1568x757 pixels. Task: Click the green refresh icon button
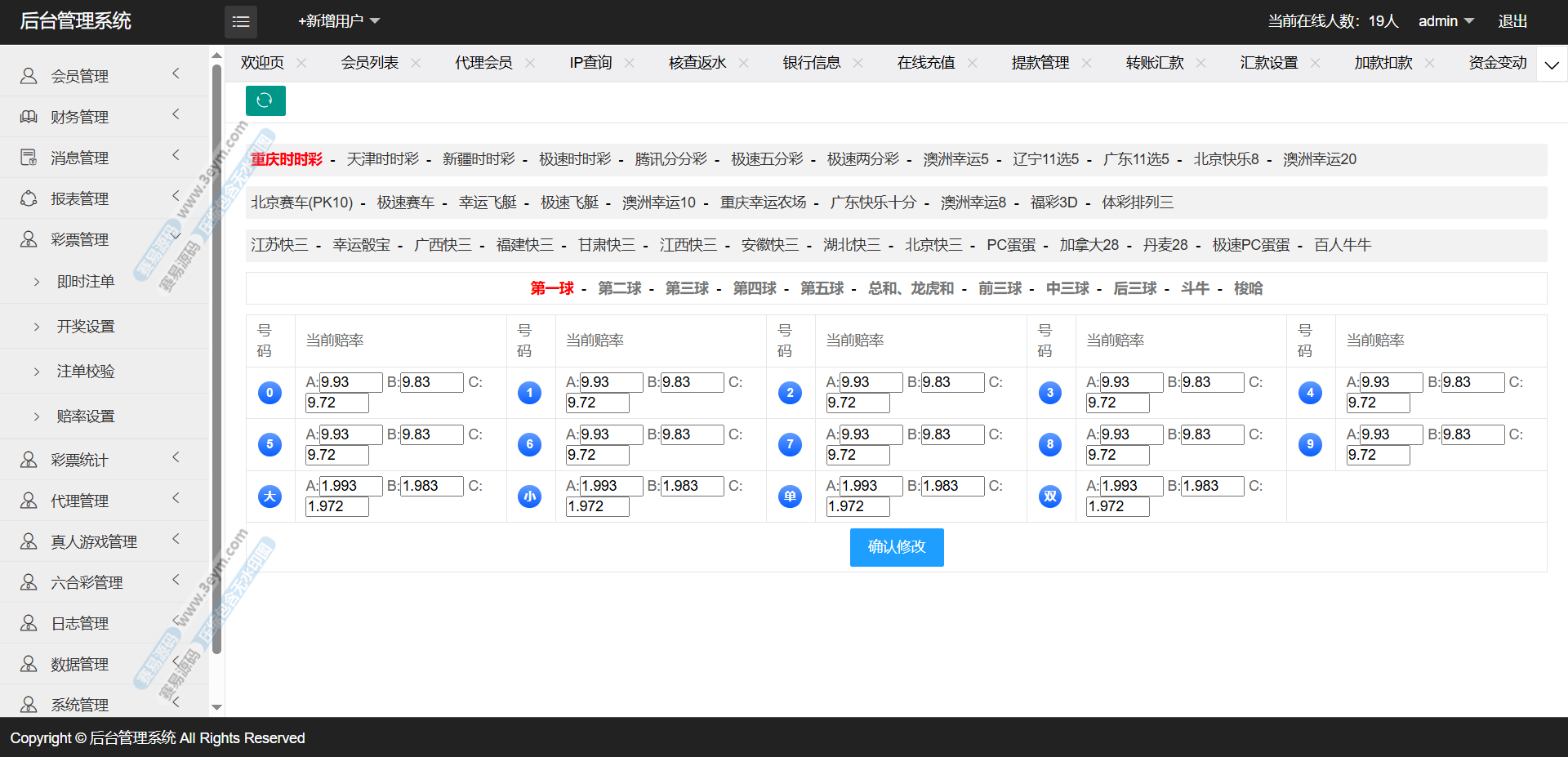coord(265,100)
